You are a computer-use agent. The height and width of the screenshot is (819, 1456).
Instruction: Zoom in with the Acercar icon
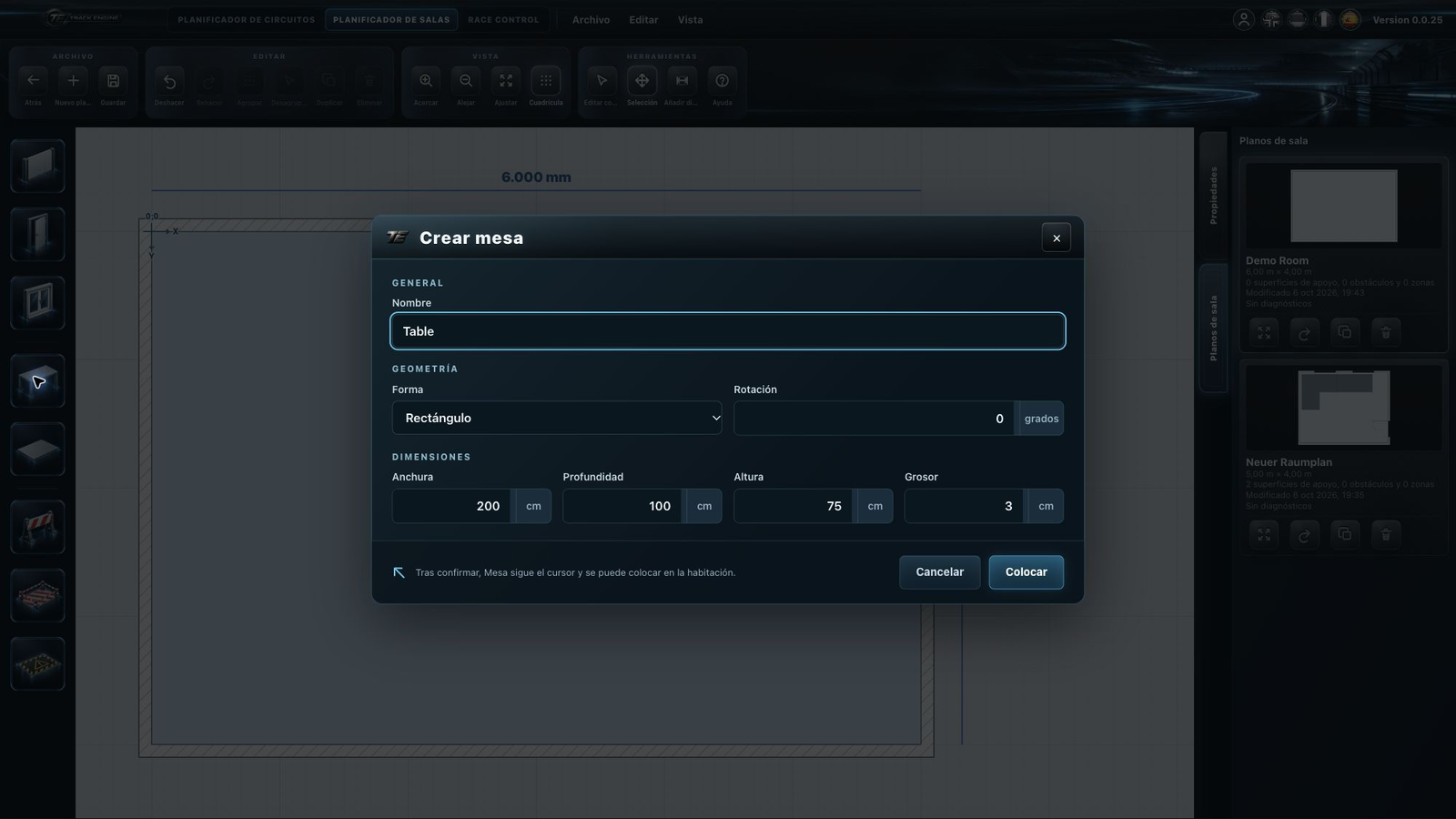426,81
